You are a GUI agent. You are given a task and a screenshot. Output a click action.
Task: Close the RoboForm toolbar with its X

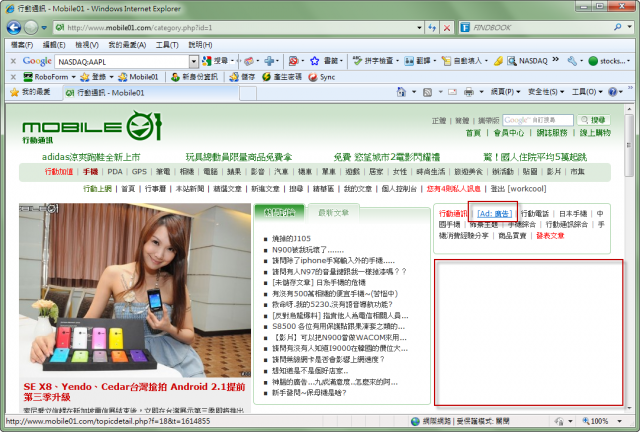pyautogui.click(x=13, y=77)
